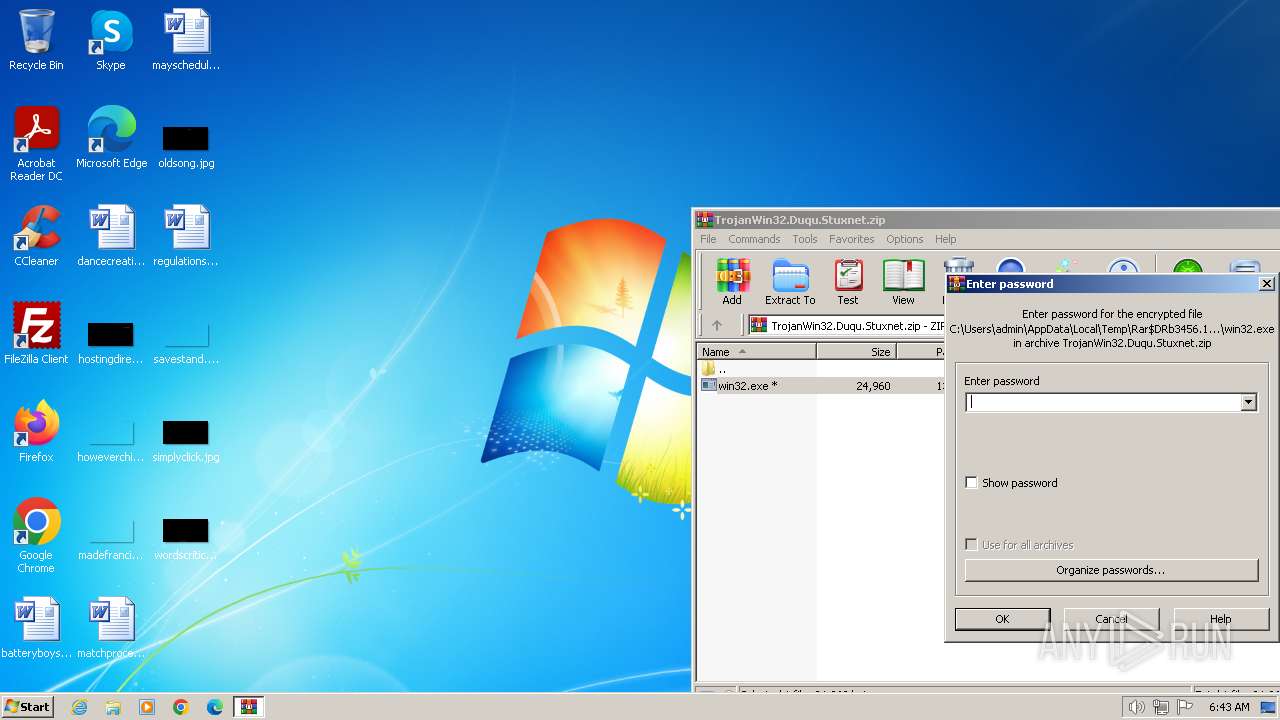The image size is (1280, 720).
Task: Select the simplyclick.jpg desktop file
Action: (x=186, y=440)
